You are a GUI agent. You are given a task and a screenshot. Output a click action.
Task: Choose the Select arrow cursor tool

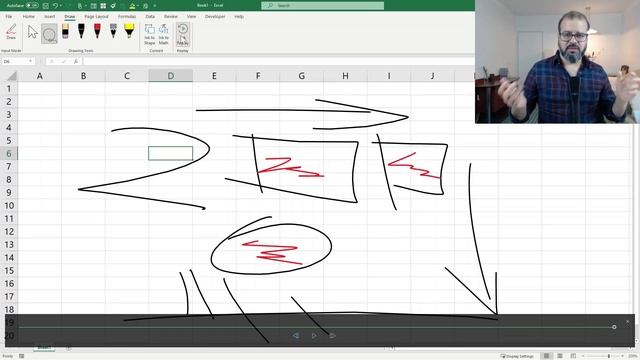[33, 32]
